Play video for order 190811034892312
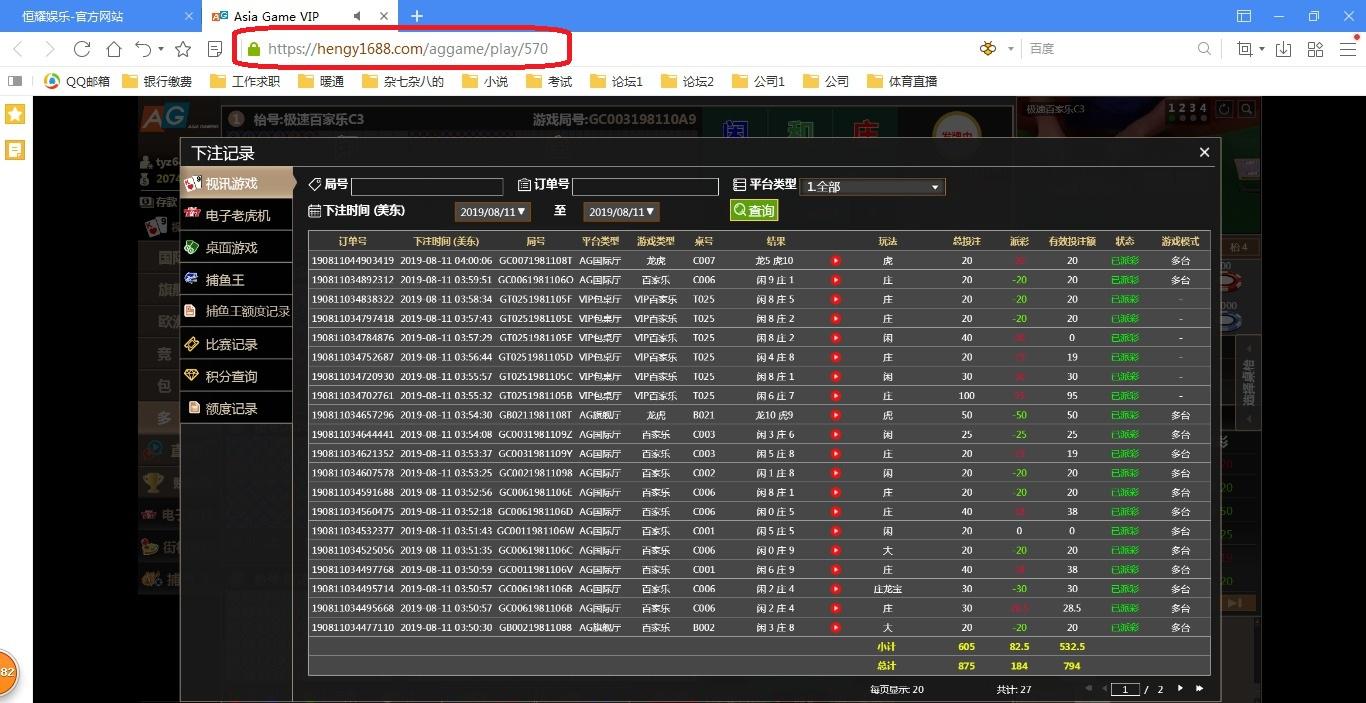1366x703 pixels. pyautogui.click(x=836, y=280)
